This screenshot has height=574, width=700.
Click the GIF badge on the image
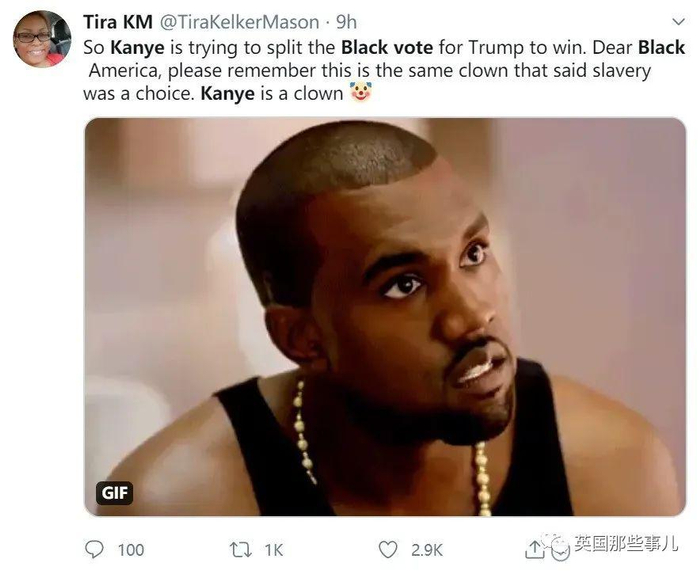click(x=114, y=493)
